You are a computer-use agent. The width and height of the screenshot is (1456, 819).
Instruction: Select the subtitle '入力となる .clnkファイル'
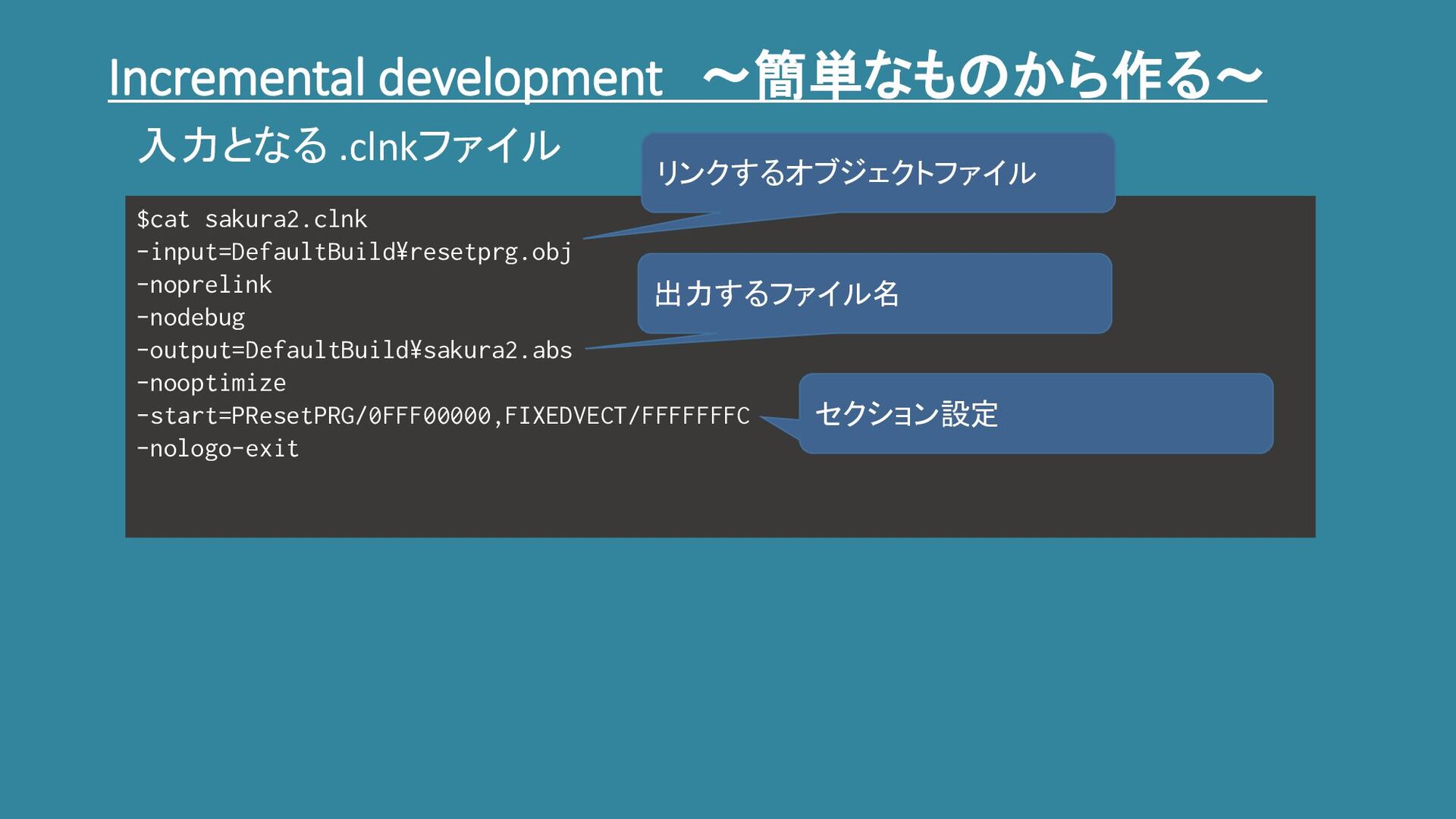pos(349,146)
